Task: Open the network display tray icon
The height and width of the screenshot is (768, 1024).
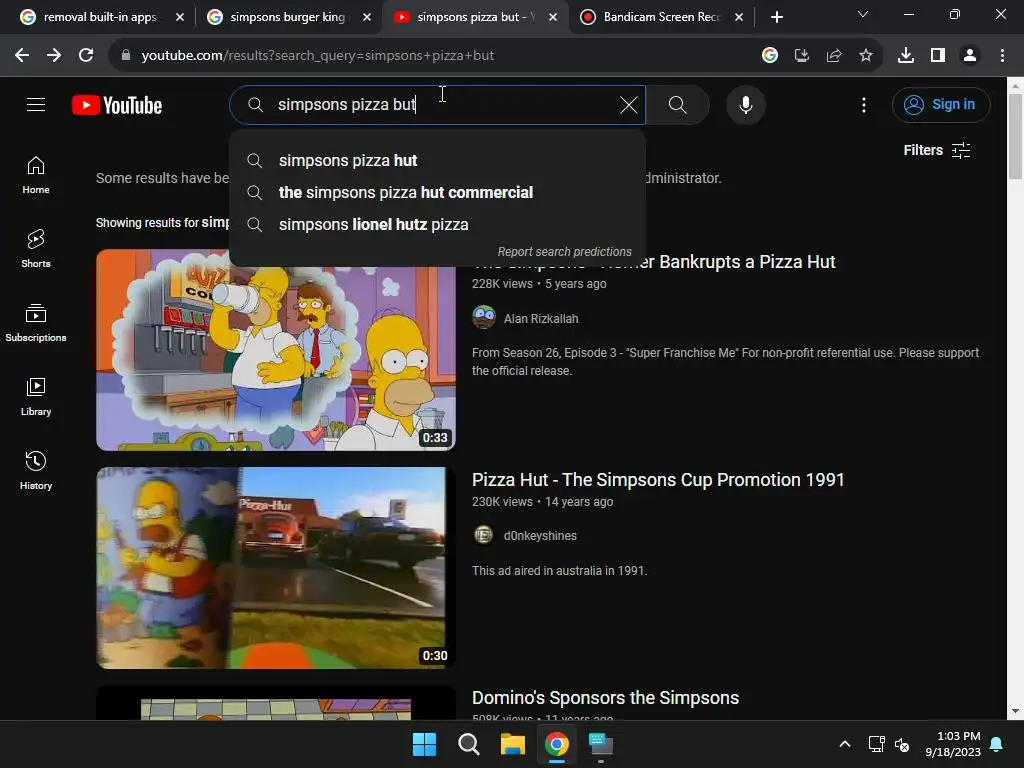Action: pos(876,744)
